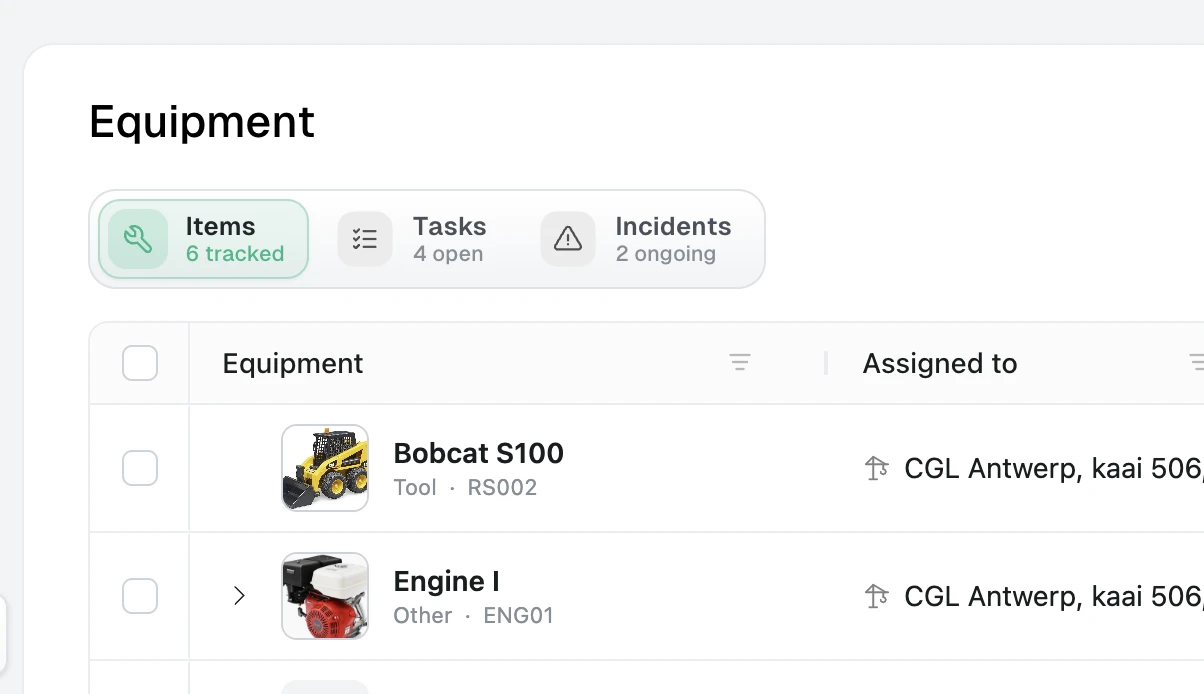This screenshot has width=1204, height=694.
Task: Open the Items tab wrench icon
Action: click(x=138, y=239)
